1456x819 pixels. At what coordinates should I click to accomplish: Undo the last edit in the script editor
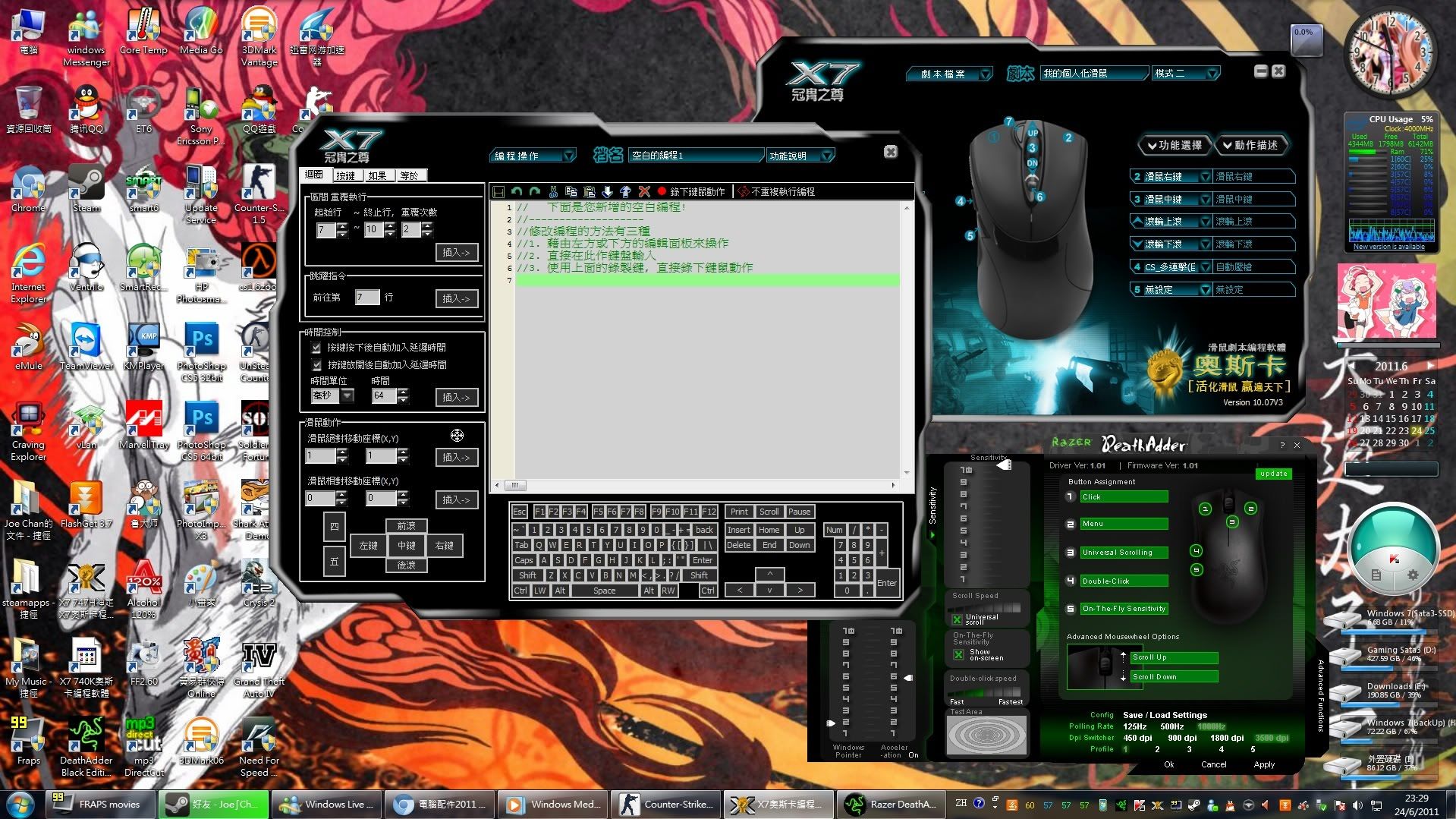pos(517,192)
